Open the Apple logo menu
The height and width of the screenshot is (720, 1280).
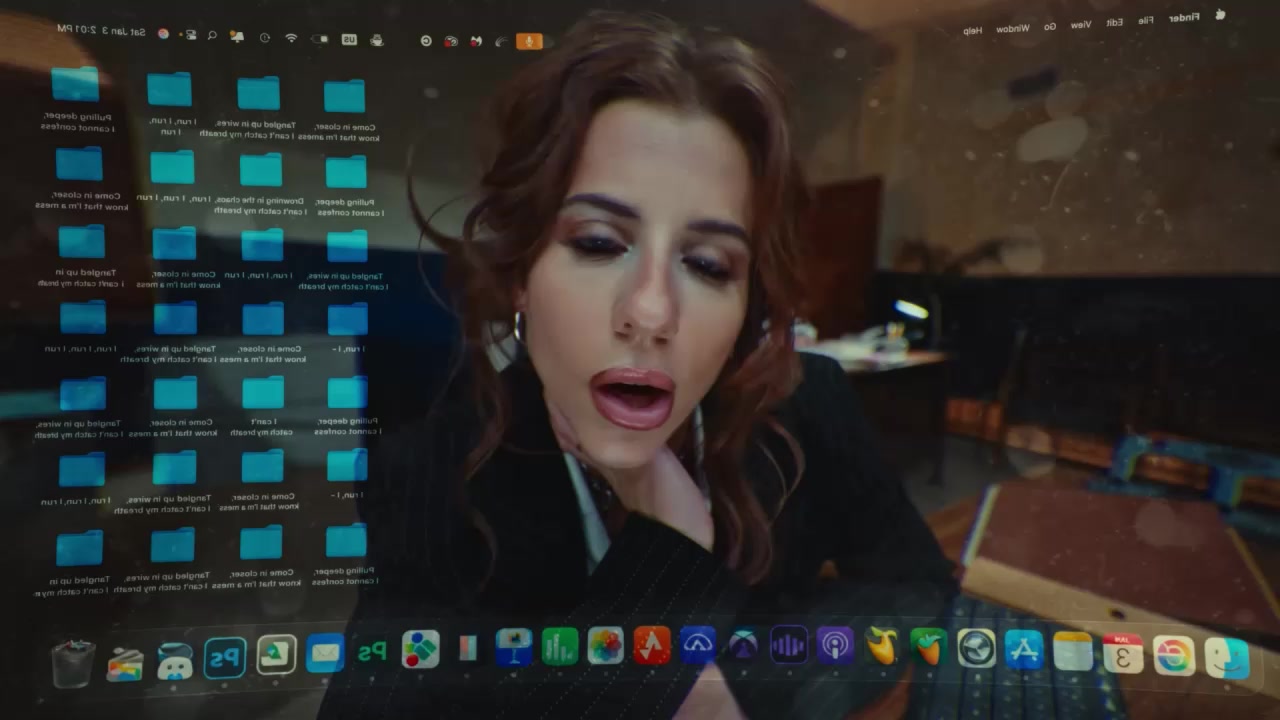tap(1220, 15)
